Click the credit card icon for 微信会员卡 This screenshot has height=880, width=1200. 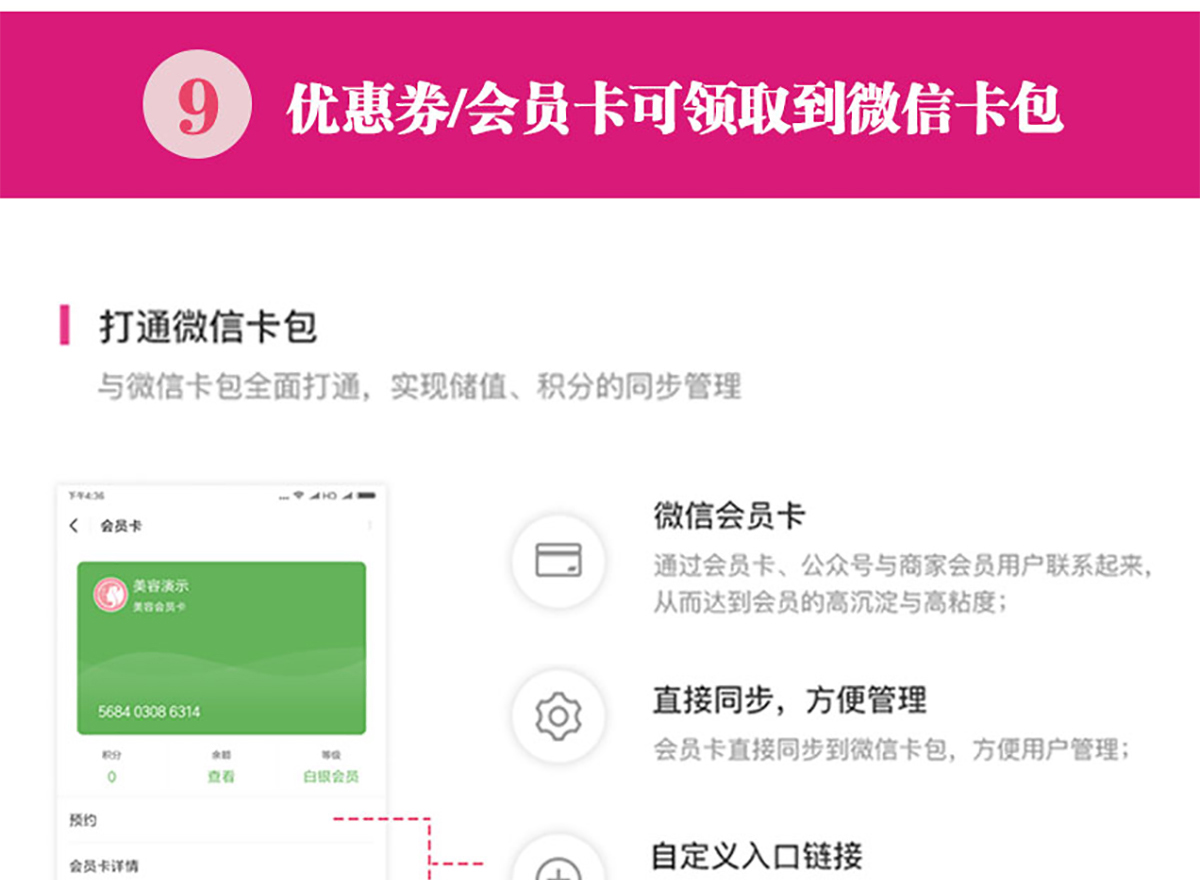click(x=558, y=560)
